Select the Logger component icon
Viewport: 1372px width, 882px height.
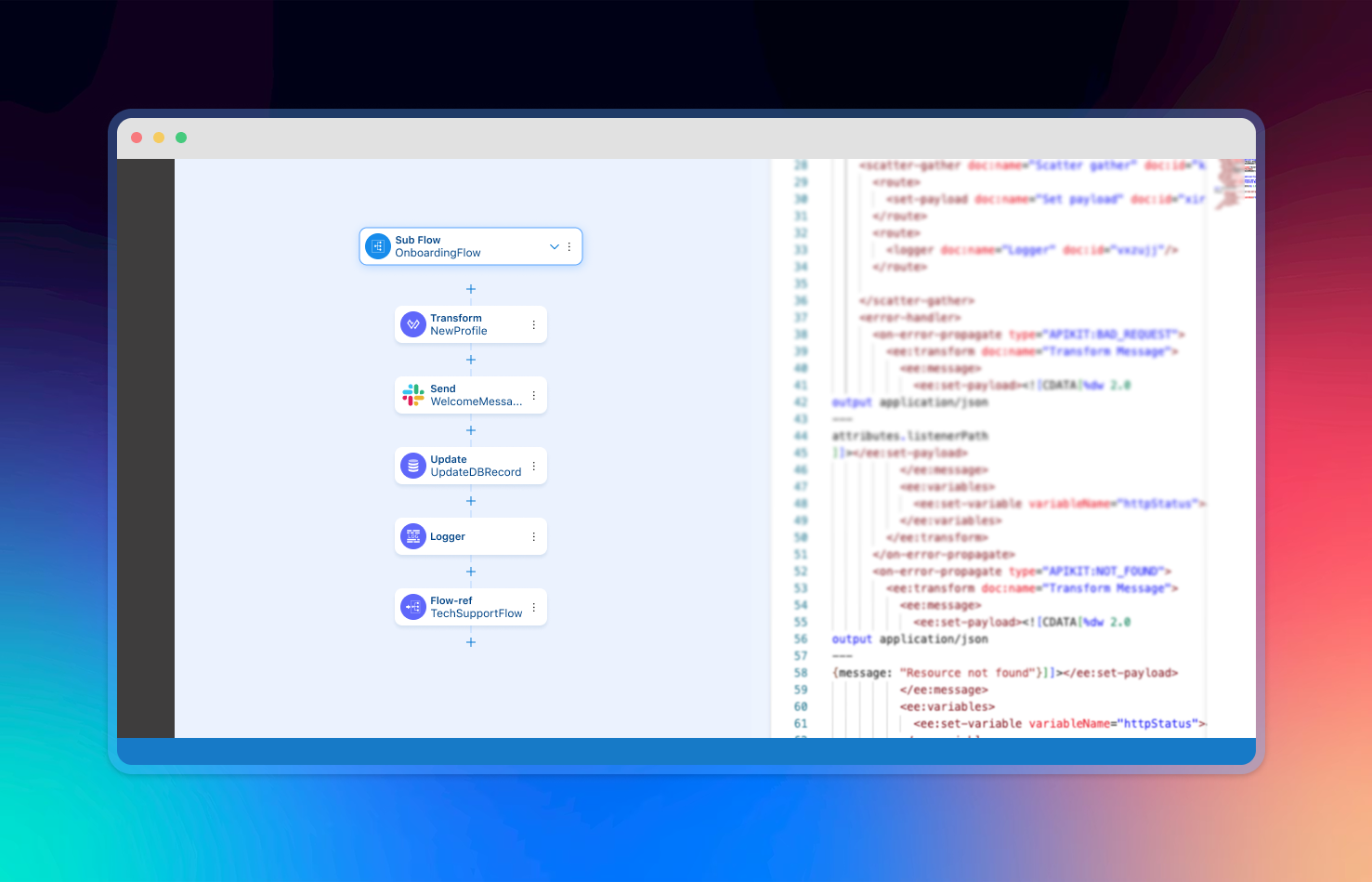click(x=412, y=535)
